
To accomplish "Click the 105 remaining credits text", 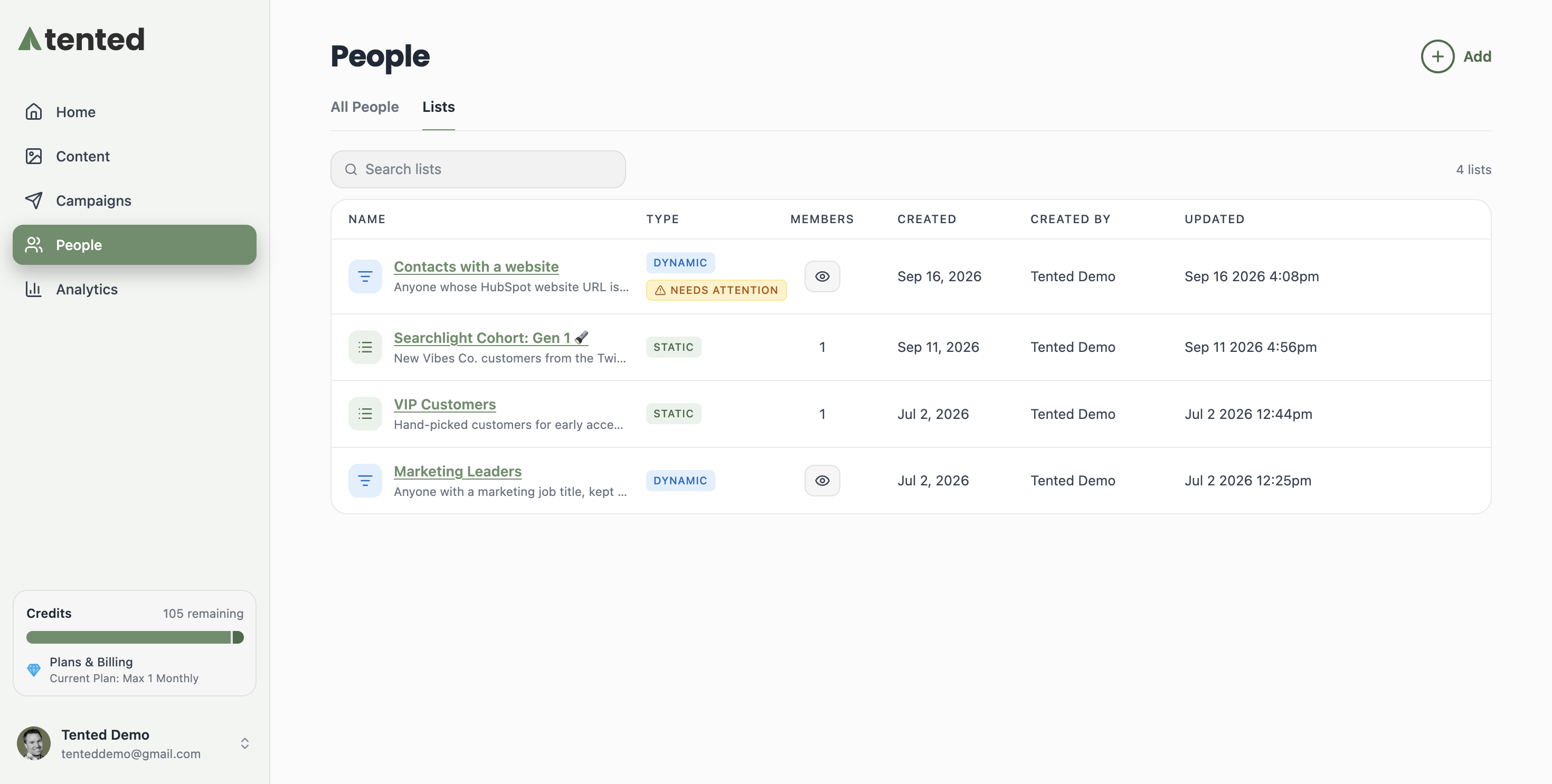I will click(x=203, y=613).
